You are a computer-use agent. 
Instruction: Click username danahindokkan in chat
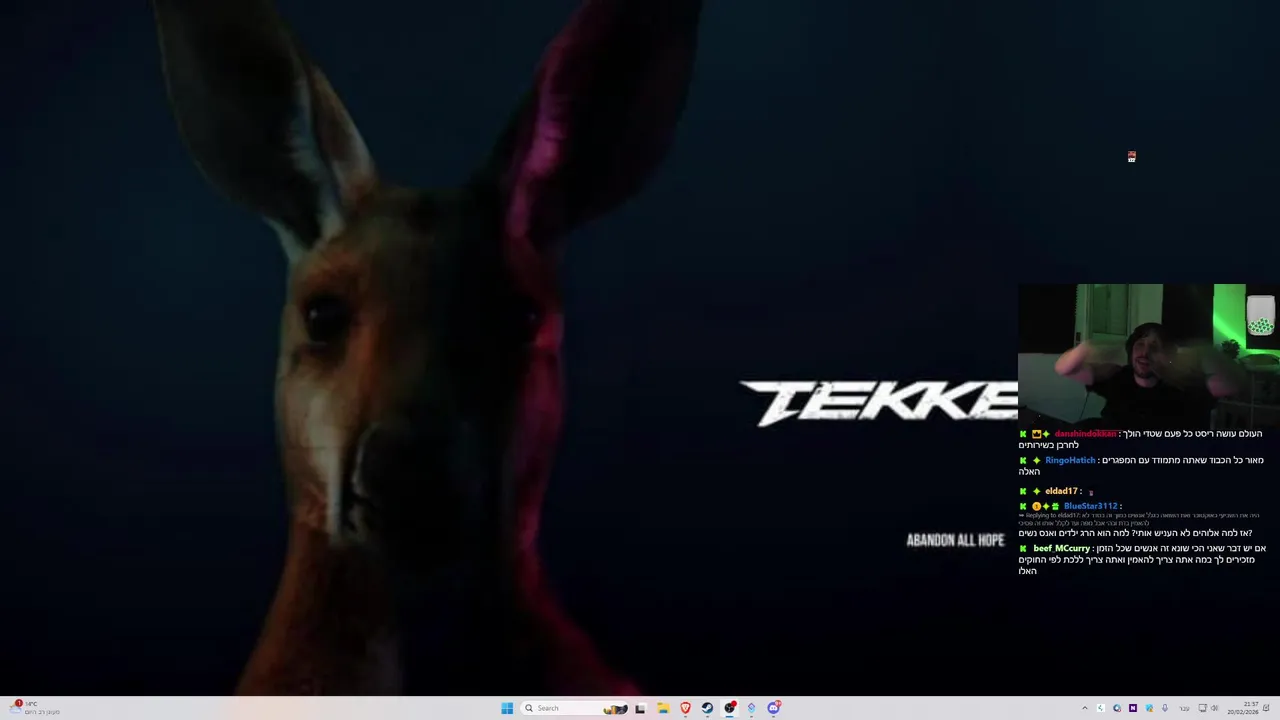pyautogui.click(x=1085, y=434)
